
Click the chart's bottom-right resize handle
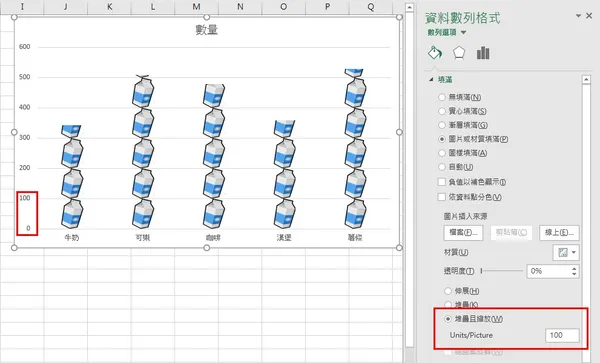[x=399, y=247]
